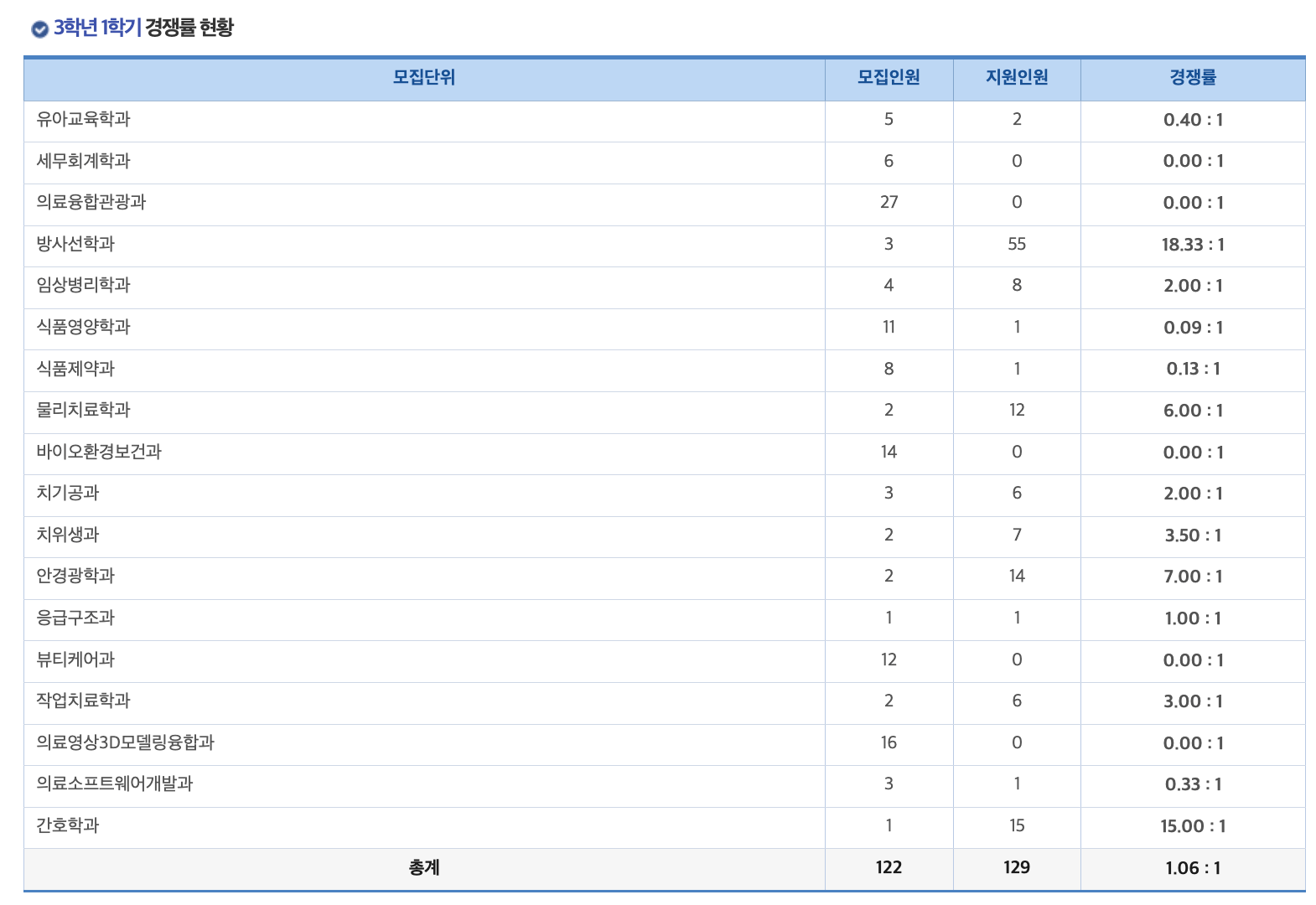Click applicant count 12 for 물리치료학과
The height and width of the screenshot is (905, 1316).
click(x=1017, y=410)
